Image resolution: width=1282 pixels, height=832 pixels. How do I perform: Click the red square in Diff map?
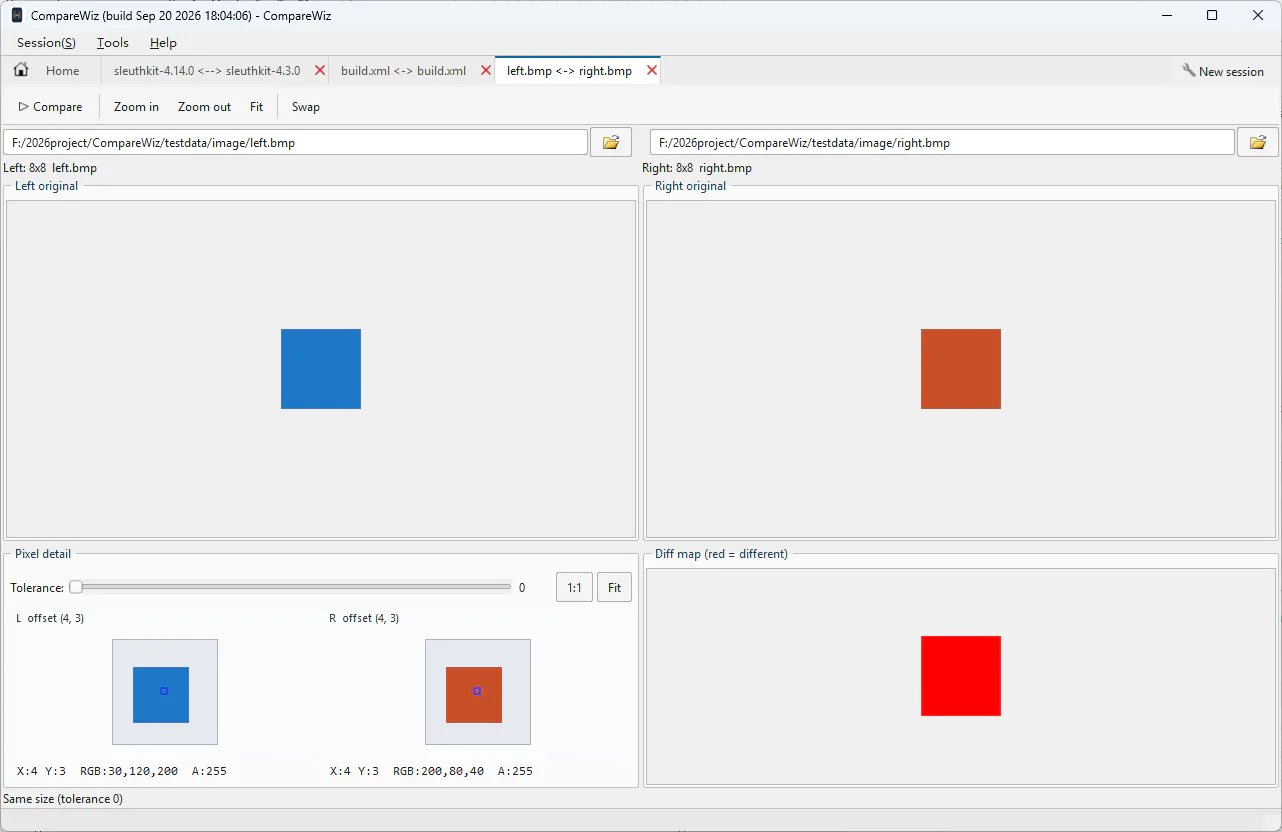pyautogui.click(x=961, y=676)
